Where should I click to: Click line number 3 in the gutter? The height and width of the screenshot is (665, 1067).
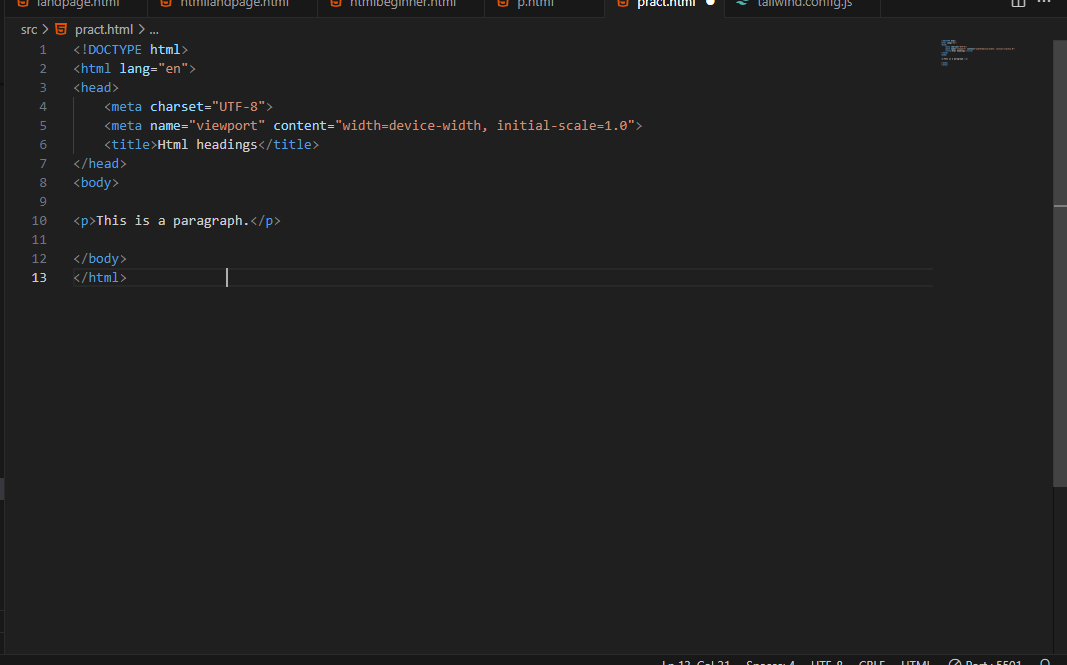coord(43,88)
